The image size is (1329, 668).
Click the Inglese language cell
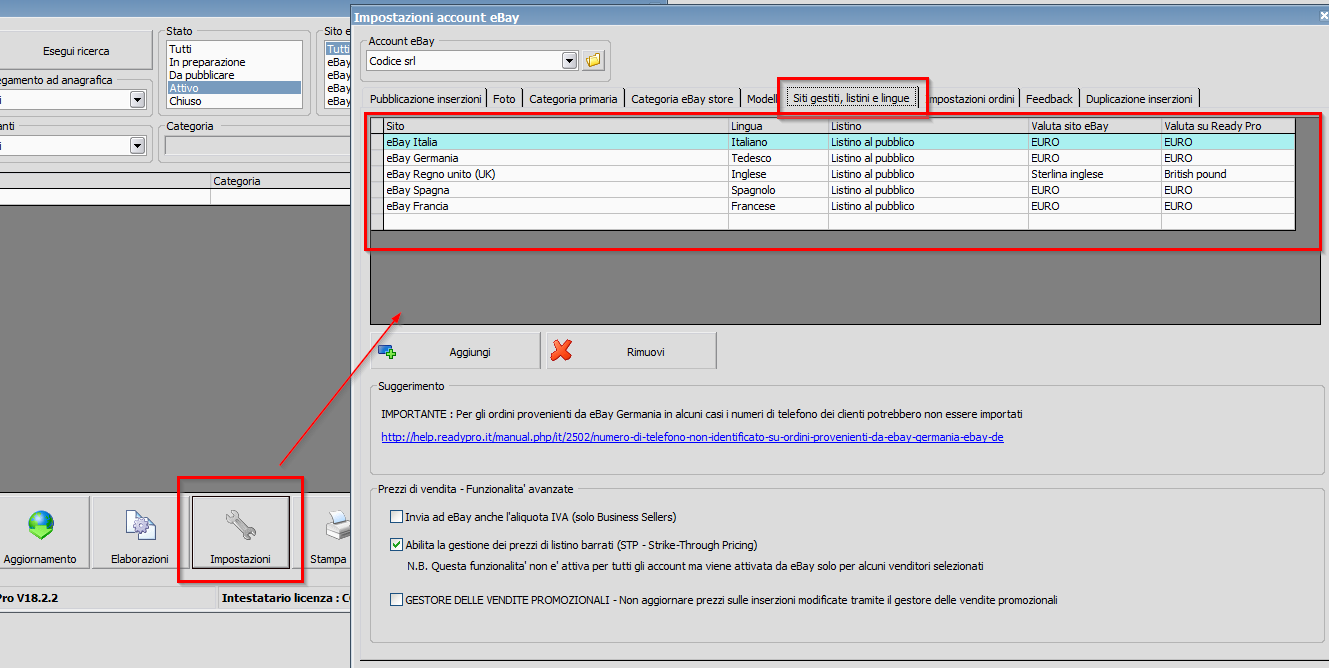coord(778,174)
